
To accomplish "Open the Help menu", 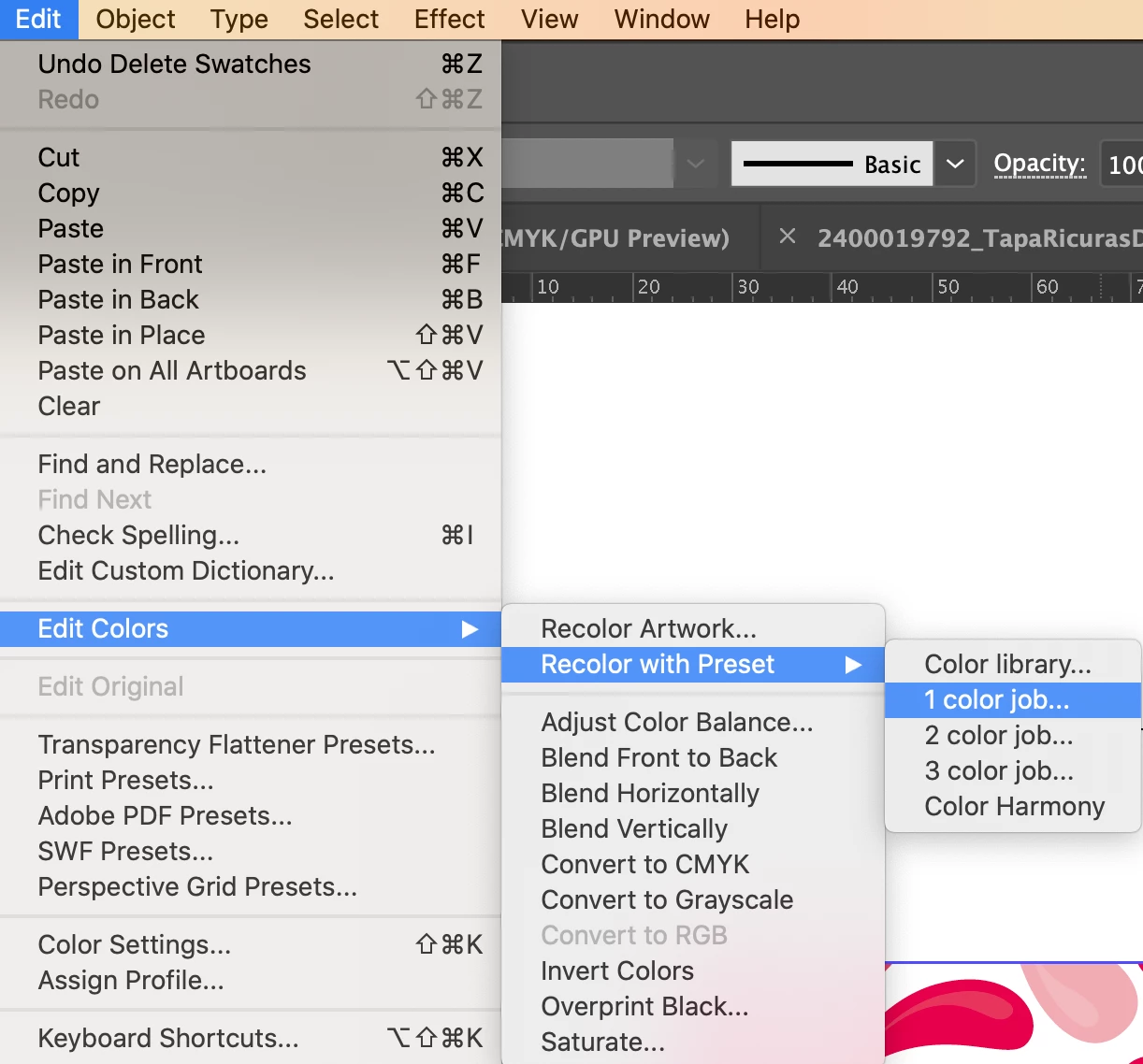I will (x=773, y=19).
